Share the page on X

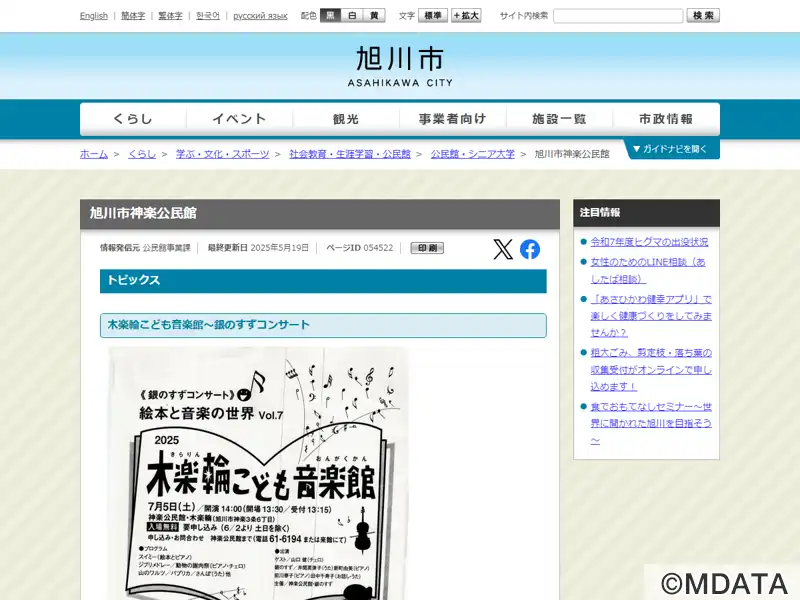(503, 249)
